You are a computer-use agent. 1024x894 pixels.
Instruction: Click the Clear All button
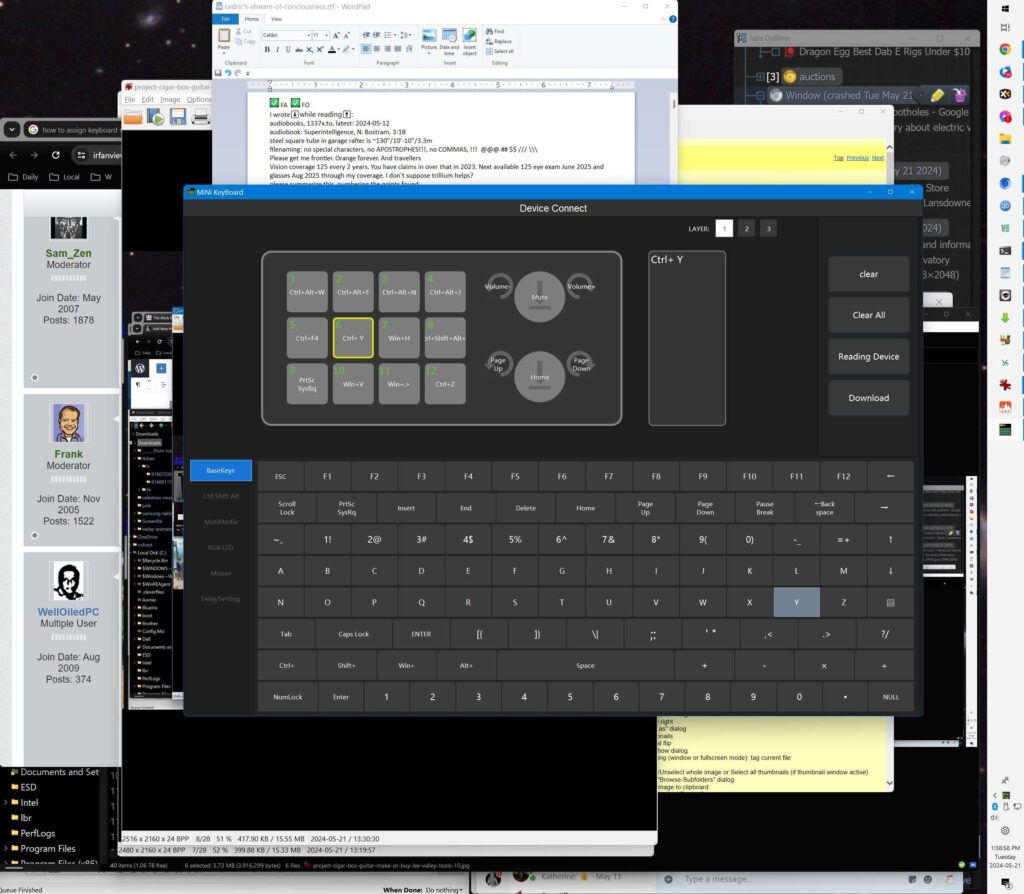(x=868, y=315)
